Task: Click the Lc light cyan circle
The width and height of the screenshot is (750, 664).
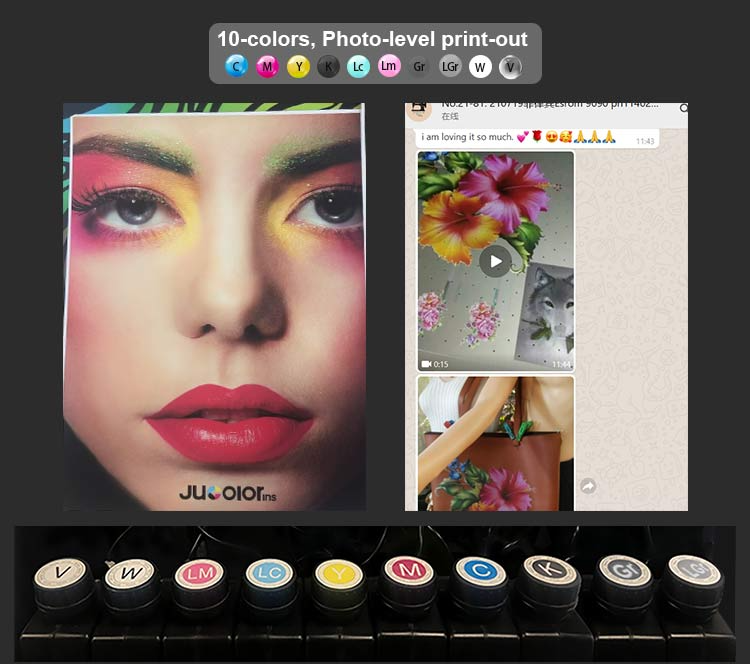Action: point(358,66)
